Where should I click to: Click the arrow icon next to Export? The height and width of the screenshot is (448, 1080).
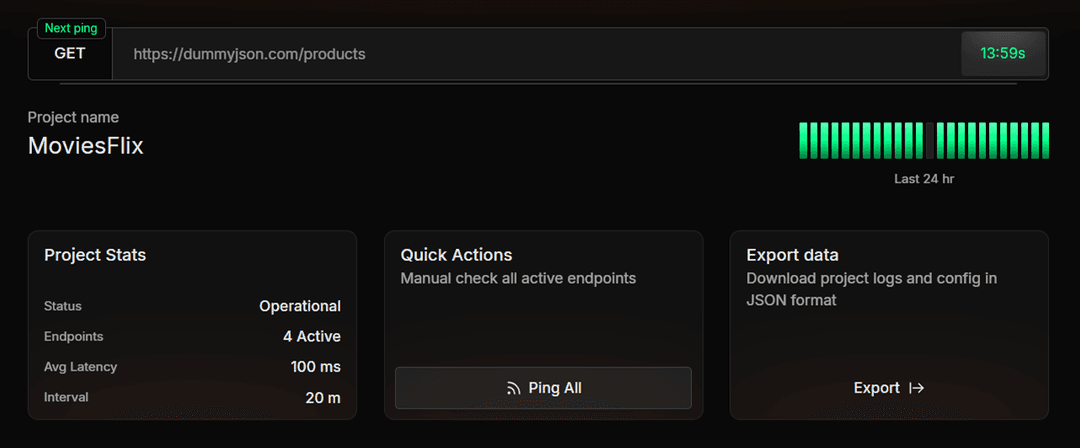coord(916,388)
